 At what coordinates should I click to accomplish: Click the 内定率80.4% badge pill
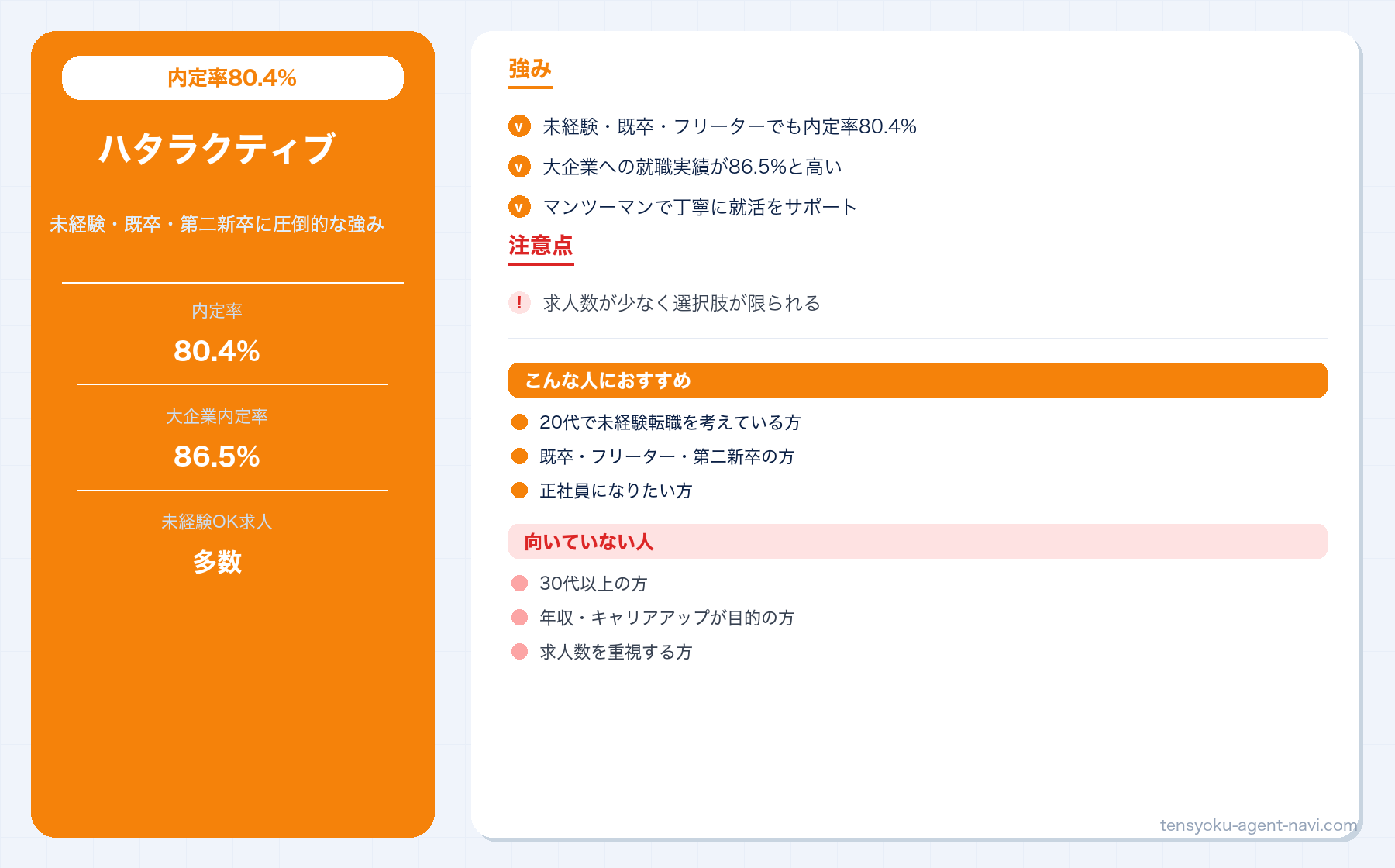point(232,77)
